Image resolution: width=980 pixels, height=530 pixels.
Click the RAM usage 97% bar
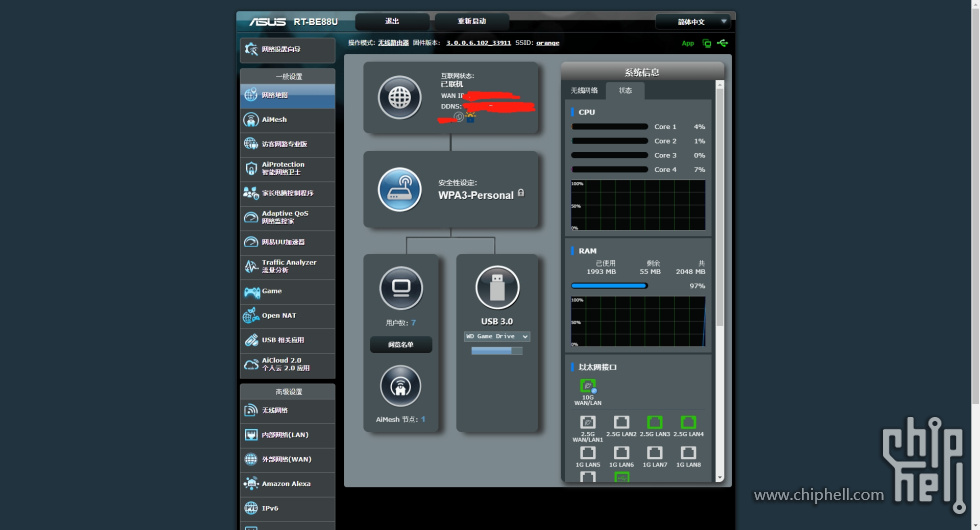pos(609,286)
